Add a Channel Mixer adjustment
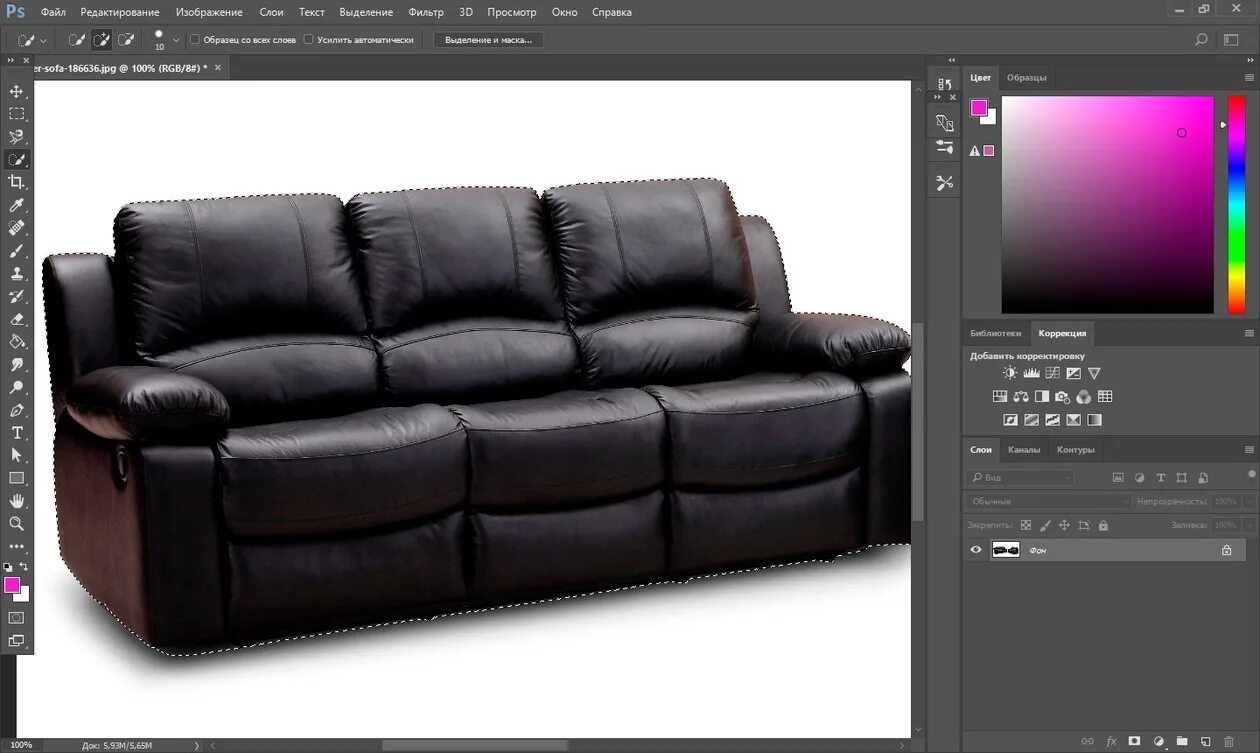1260x753 pixels. 1084,397
